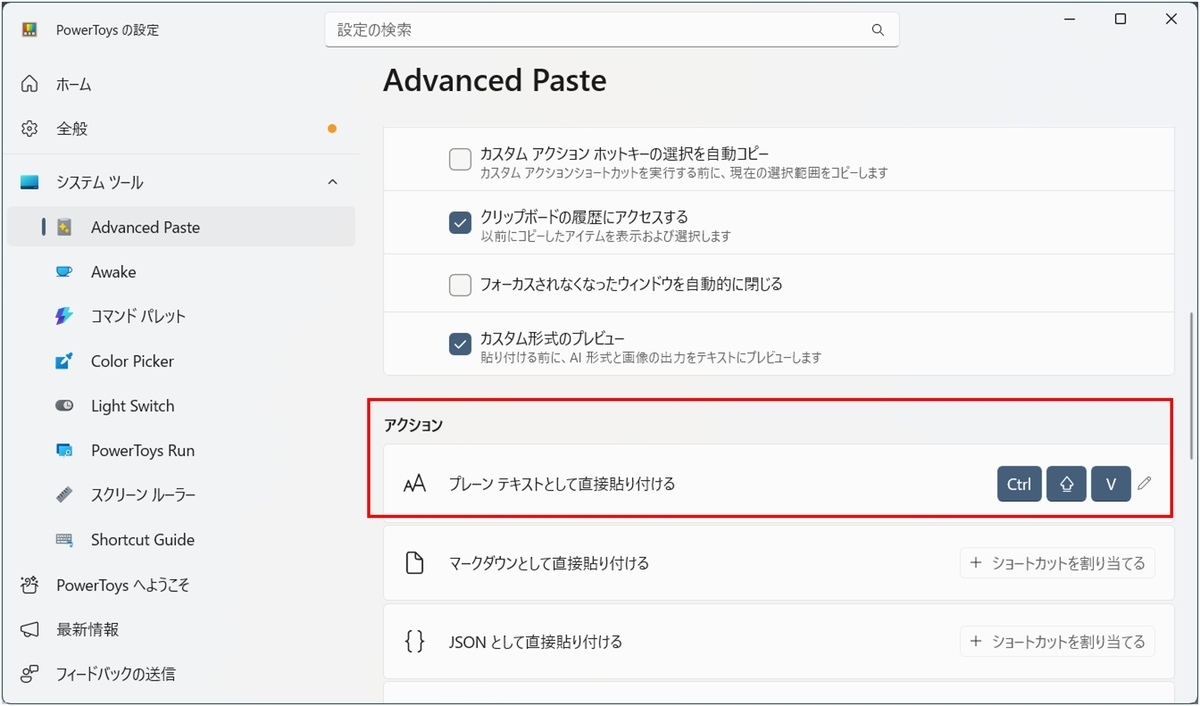Open コマンド パレット label in sidebar
This screenshot has height=706, width=1200.
138,316
